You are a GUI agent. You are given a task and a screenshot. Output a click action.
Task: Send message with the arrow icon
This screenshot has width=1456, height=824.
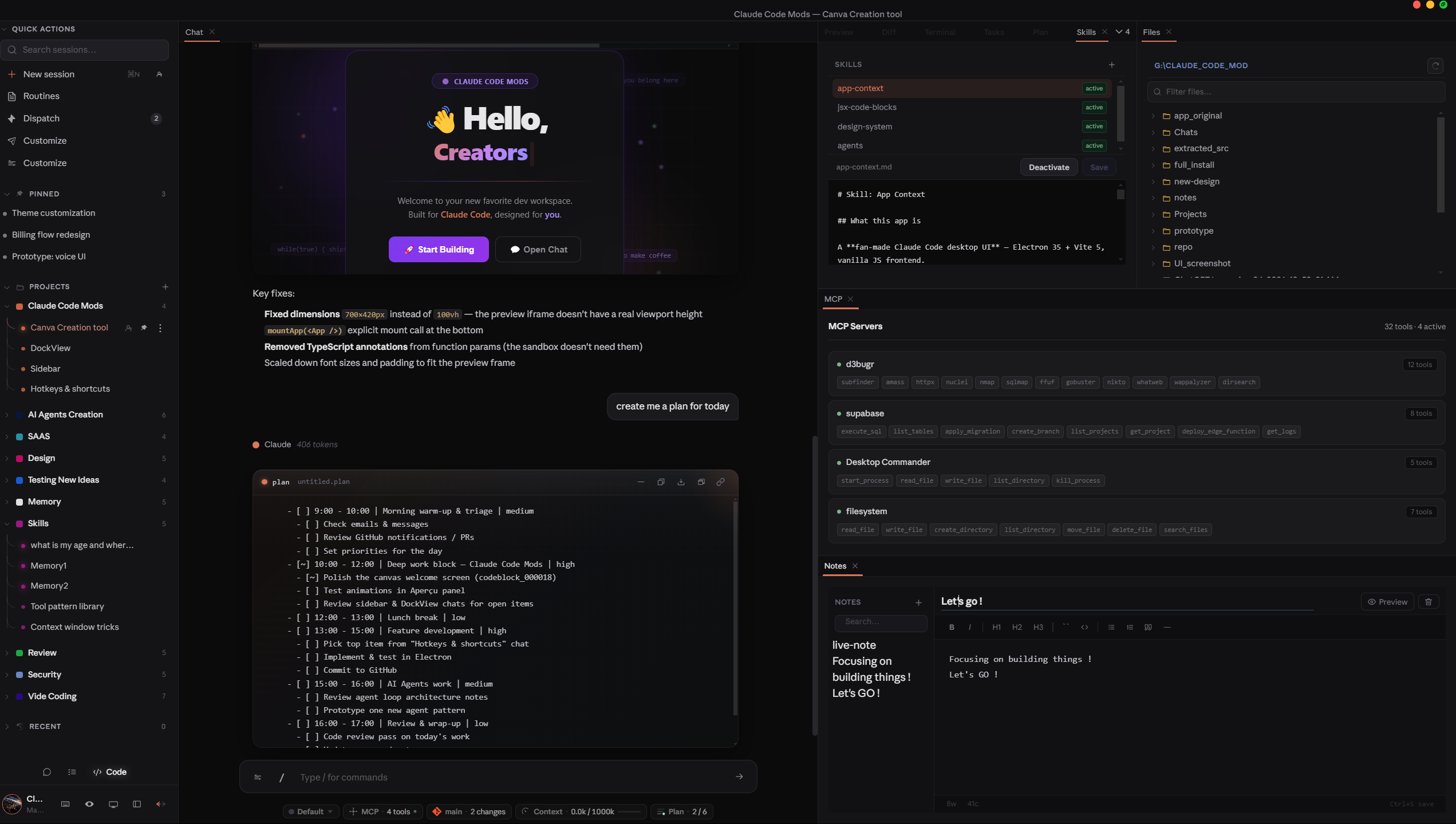739,776
